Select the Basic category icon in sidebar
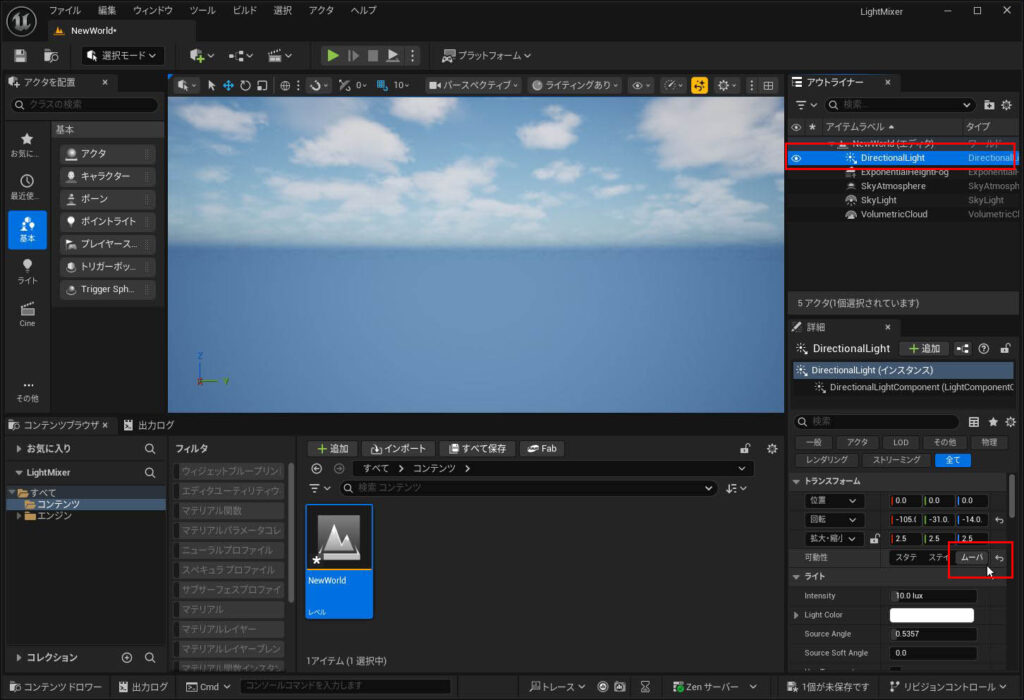 pos(27,229)
